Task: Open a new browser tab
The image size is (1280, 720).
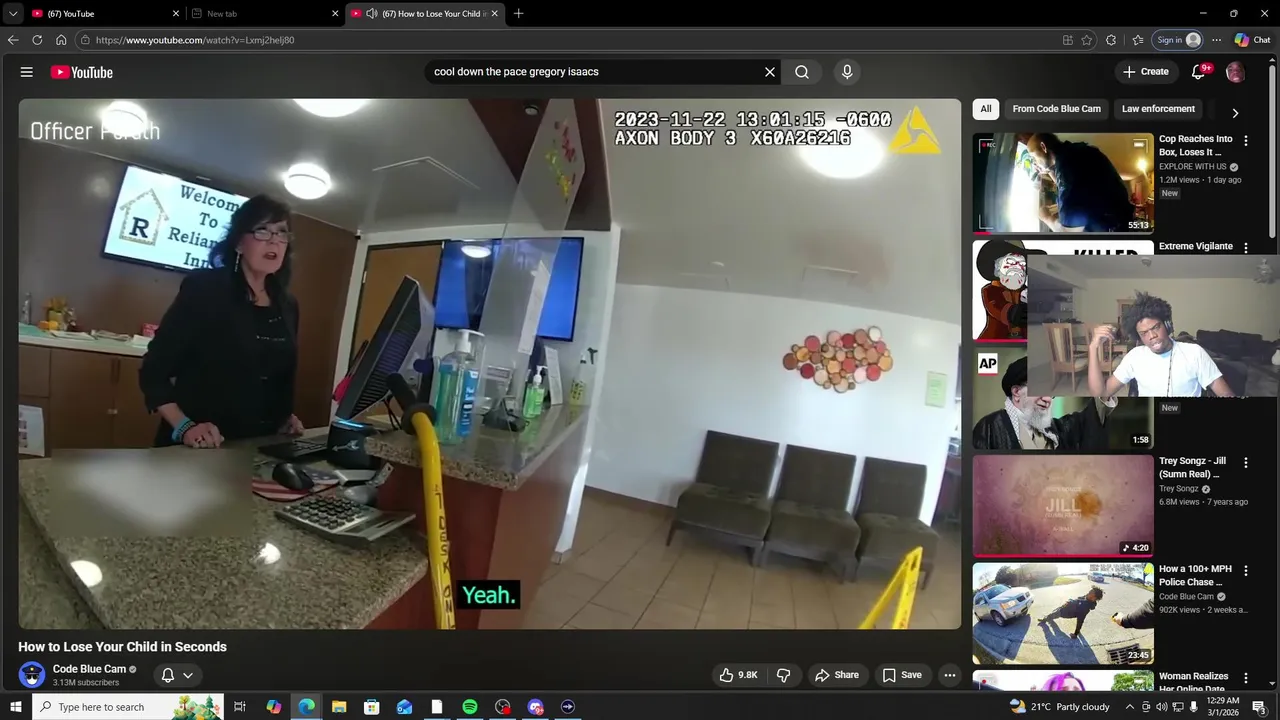Action: pyautogui.click(x=518, y=13)
